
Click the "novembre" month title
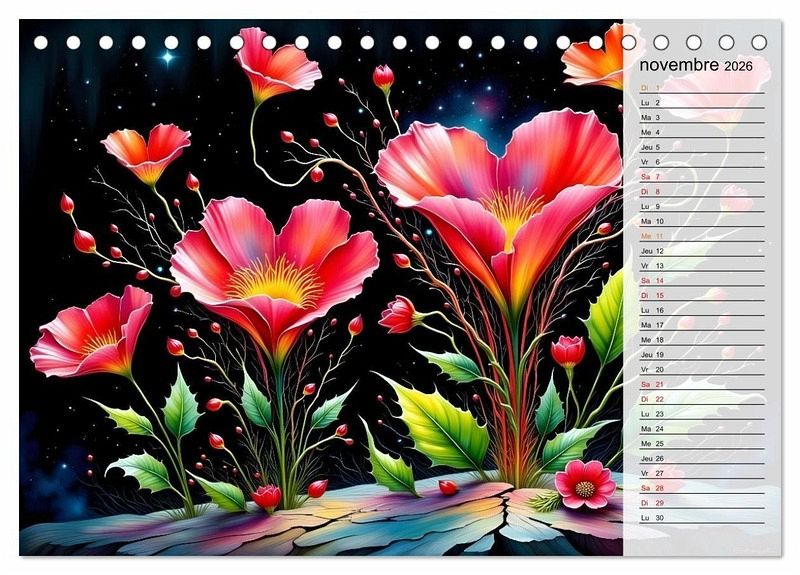click(x=679, y=65)
